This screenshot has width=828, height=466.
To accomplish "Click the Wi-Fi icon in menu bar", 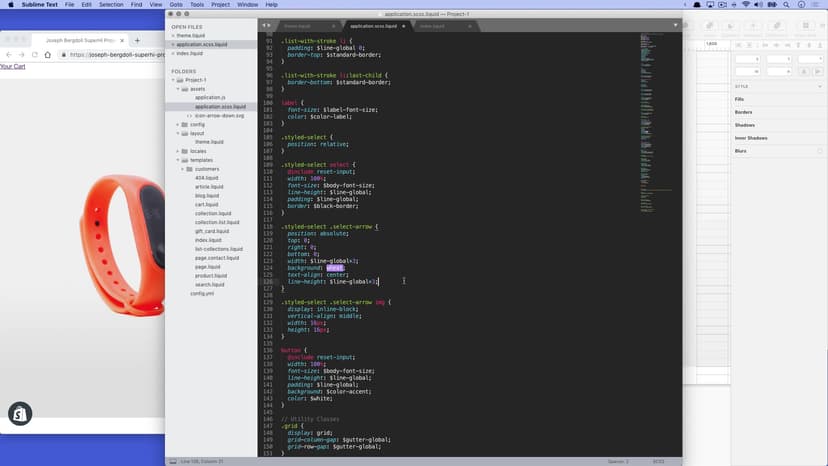I will (746, 5).
